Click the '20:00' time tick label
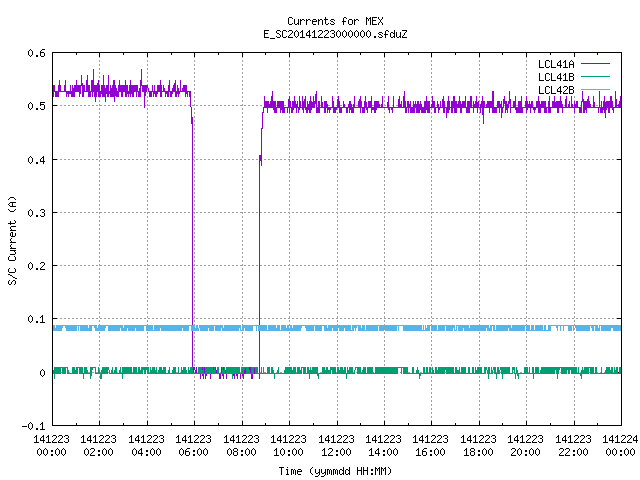 [x=525, y=452]
